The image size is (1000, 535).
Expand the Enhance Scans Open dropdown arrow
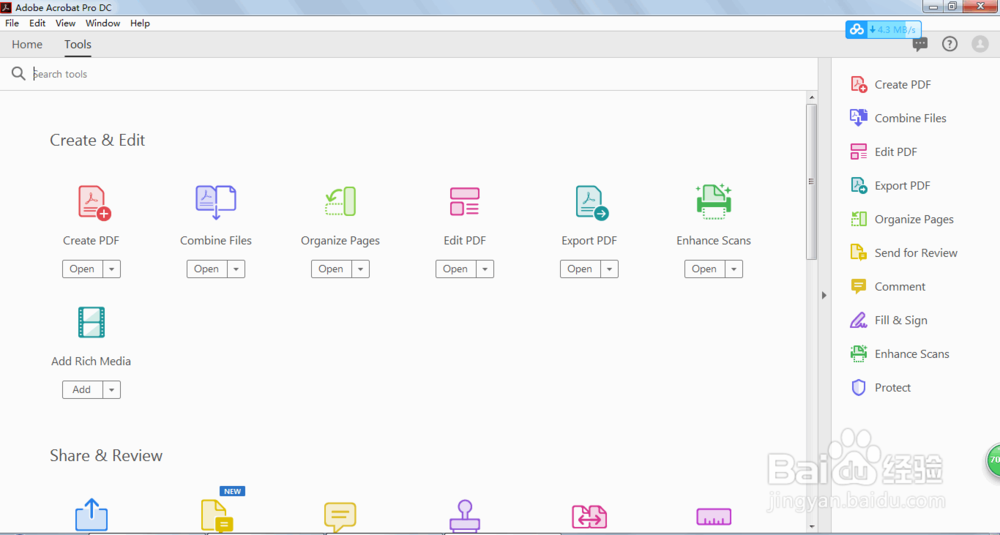point(733,269)
